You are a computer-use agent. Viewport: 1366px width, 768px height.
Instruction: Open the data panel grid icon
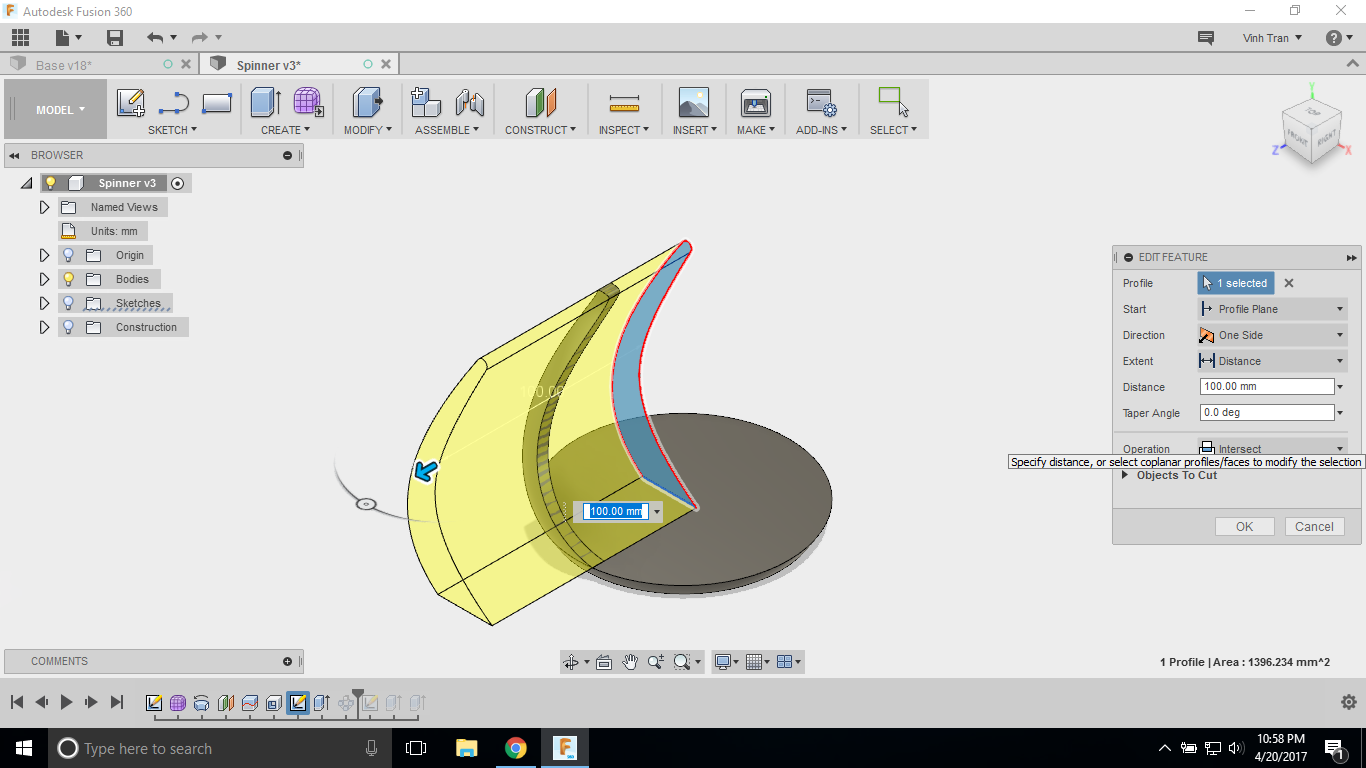click(x=21, y=38)
